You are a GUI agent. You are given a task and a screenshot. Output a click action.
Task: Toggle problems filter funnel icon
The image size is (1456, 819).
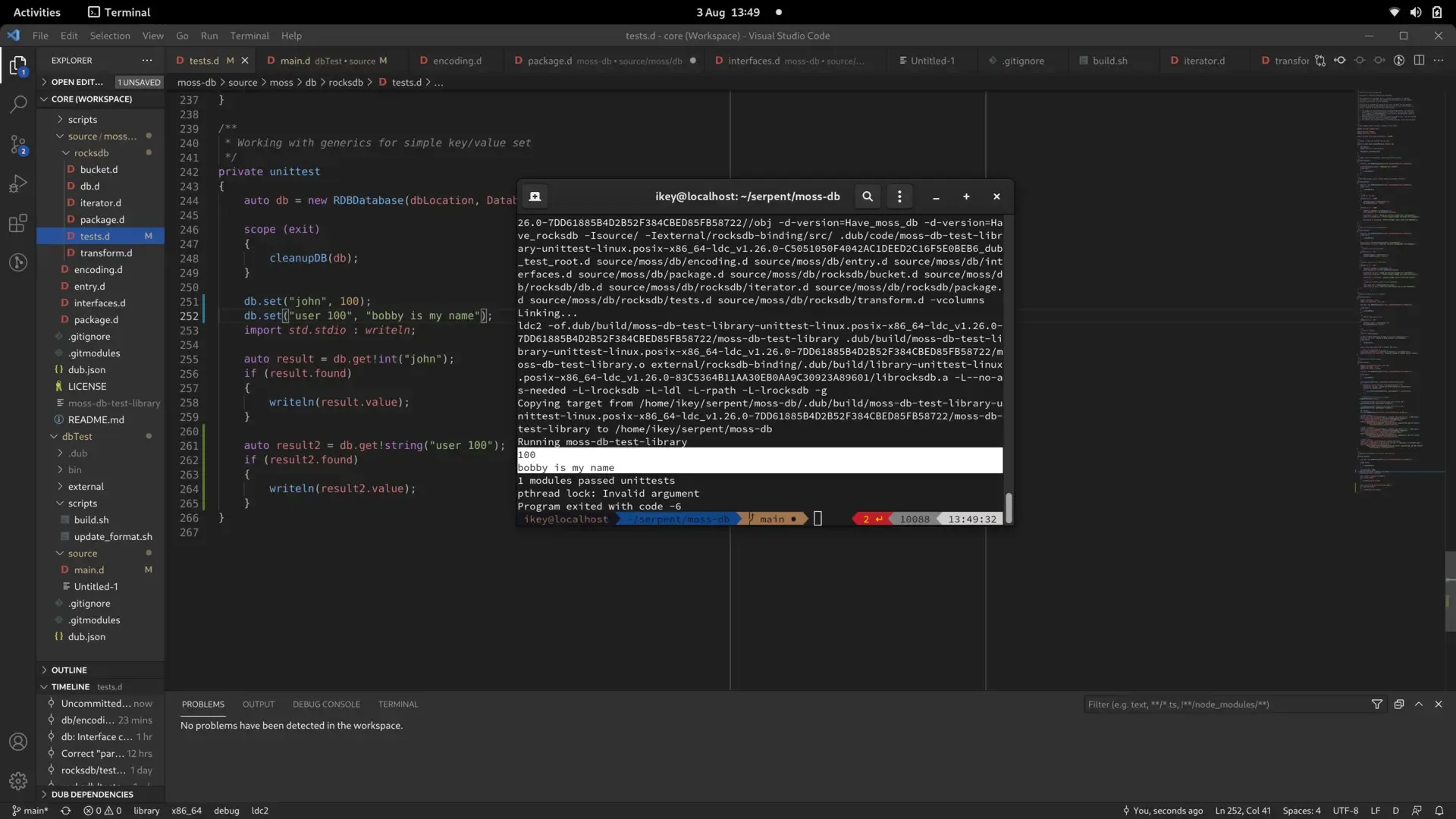(1377, 704)
